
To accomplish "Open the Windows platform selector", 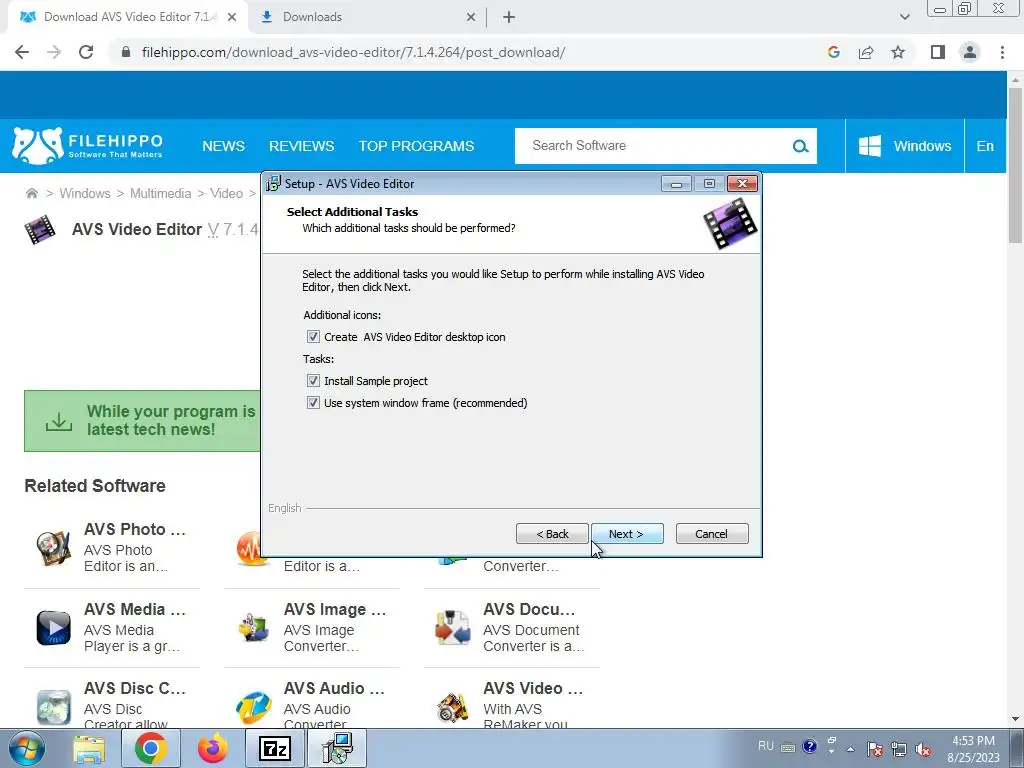I will coord(904,146).
